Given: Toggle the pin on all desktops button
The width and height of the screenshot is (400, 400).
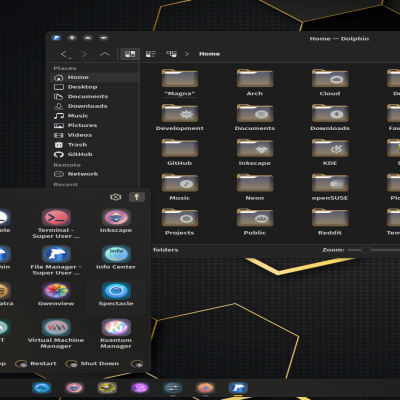Looking at the screenshot, I should [x=72, y=38].
